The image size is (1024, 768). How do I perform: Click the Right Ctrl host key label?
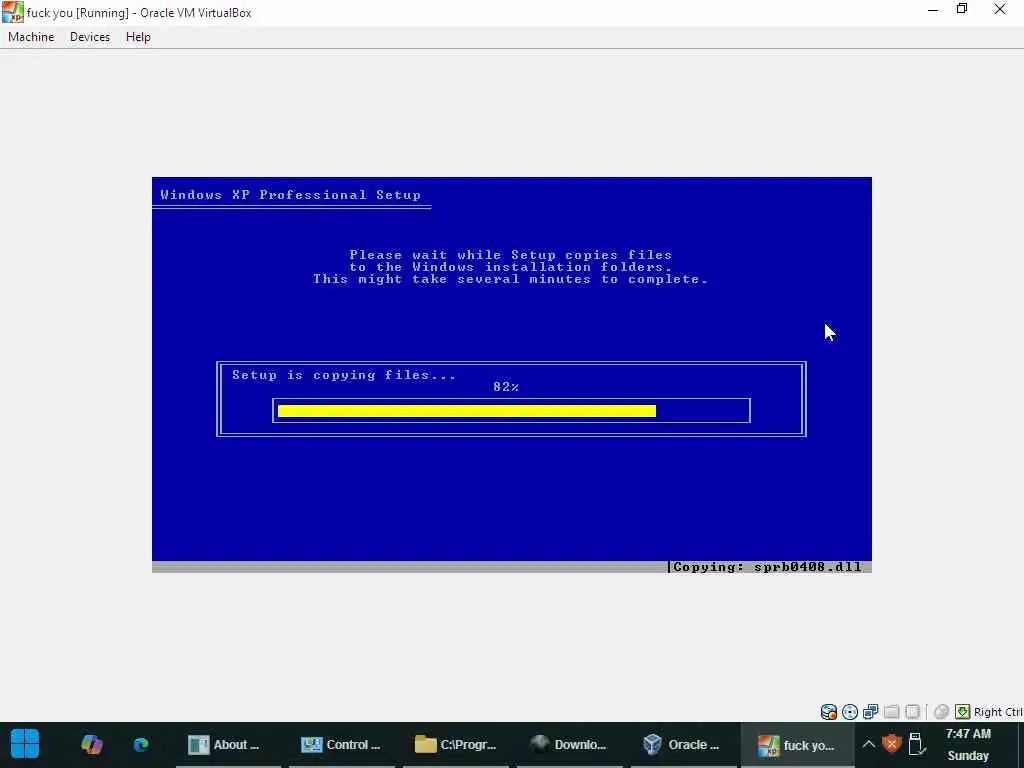[998, 712]
